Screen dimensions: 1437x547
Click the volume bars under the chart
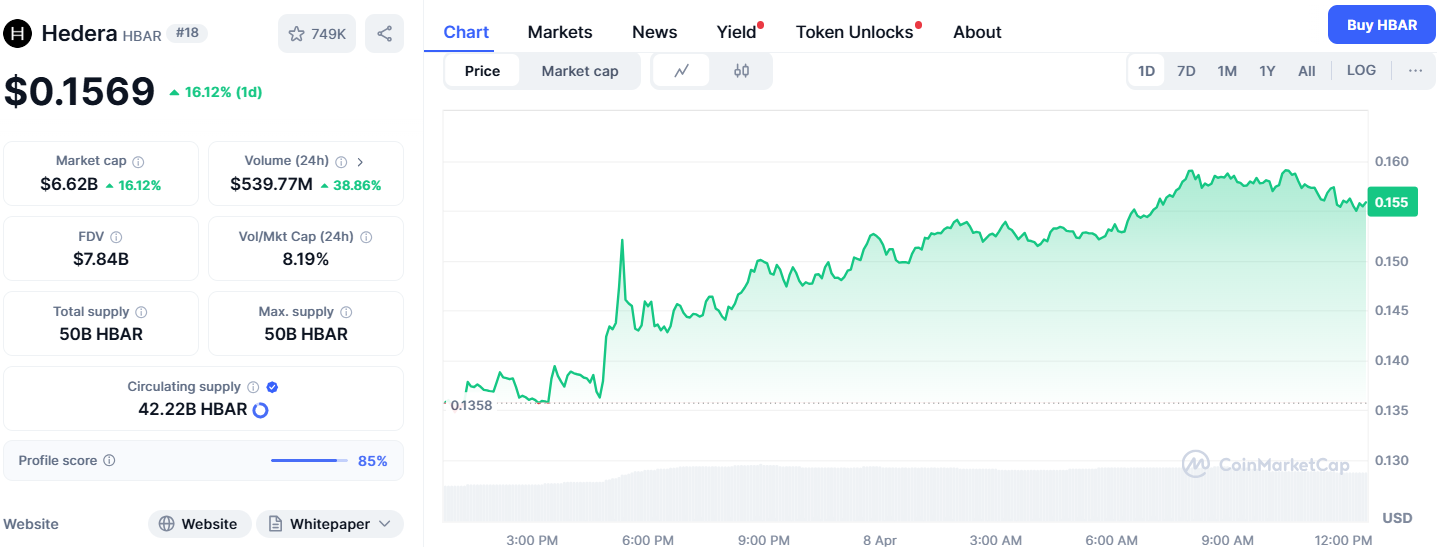[x=905, y=494]
